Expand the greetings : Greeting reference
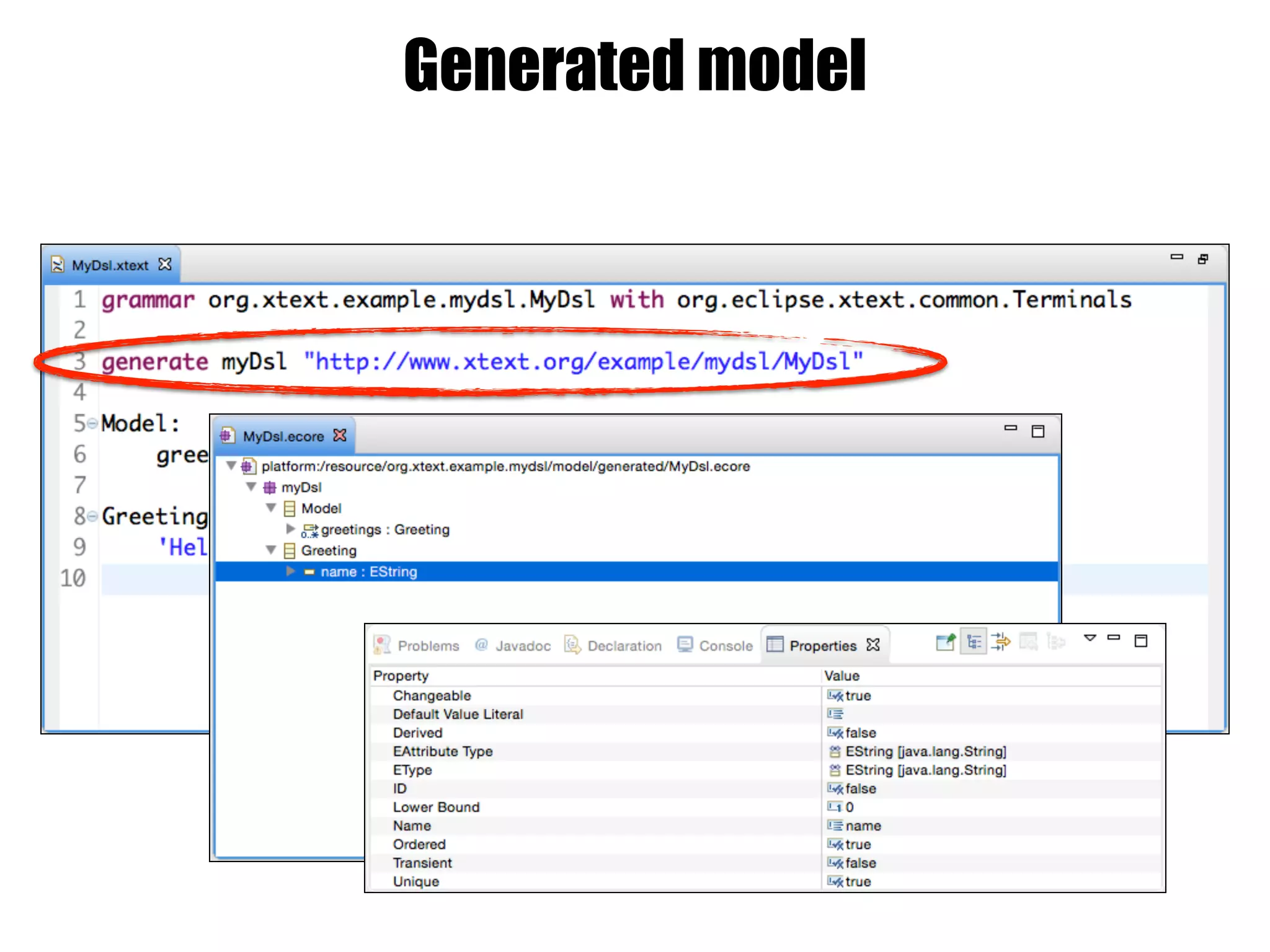Viewport: 1270px width, 952px height. (x=290, y=529)
